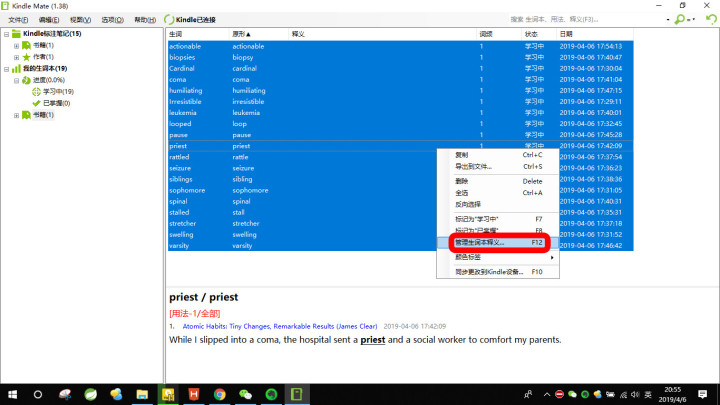Select the Kindle标注笔记 folder icon

(17, 34)
